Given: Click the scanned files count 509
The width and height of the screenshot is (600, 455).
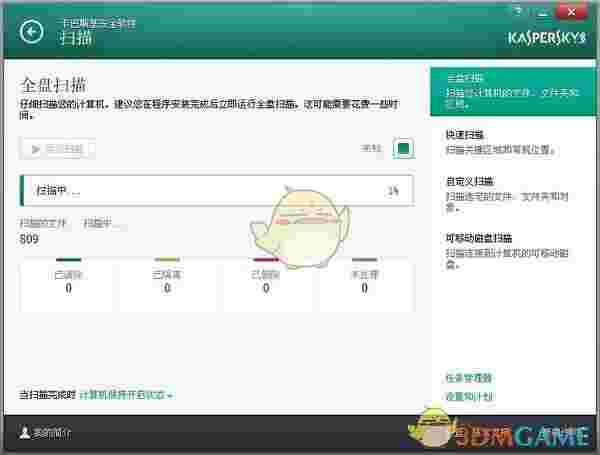Looking at the screenshot, I should coord(29,239).
